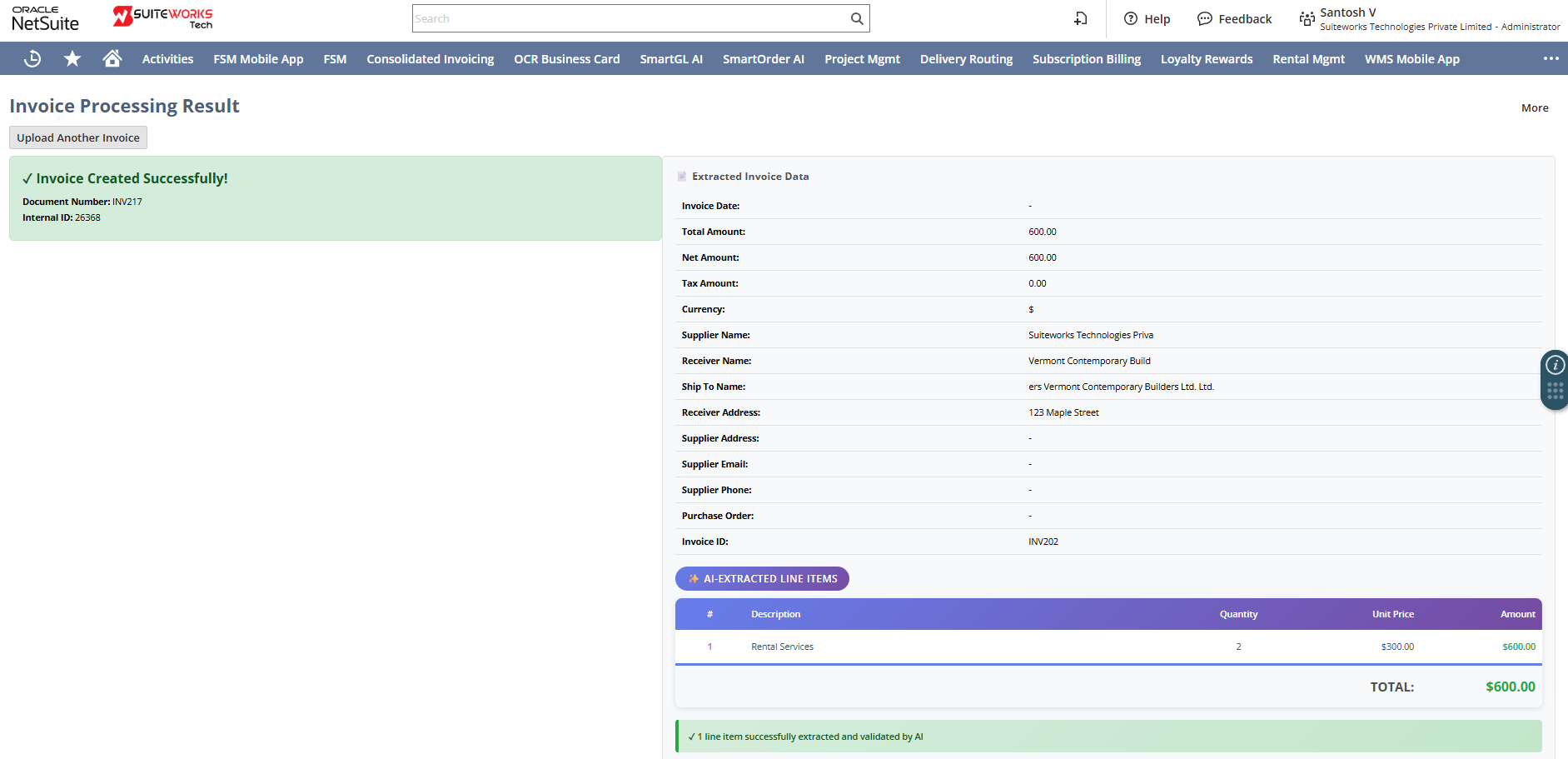This screenshot has height=759, width=1568.
Task: Expand the navigation overflow ellipsis menu
Action: coord(1551,59)
